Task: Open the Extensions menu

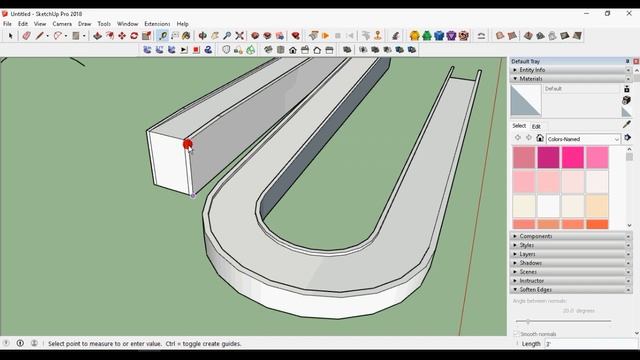Action: click(157, 24)
